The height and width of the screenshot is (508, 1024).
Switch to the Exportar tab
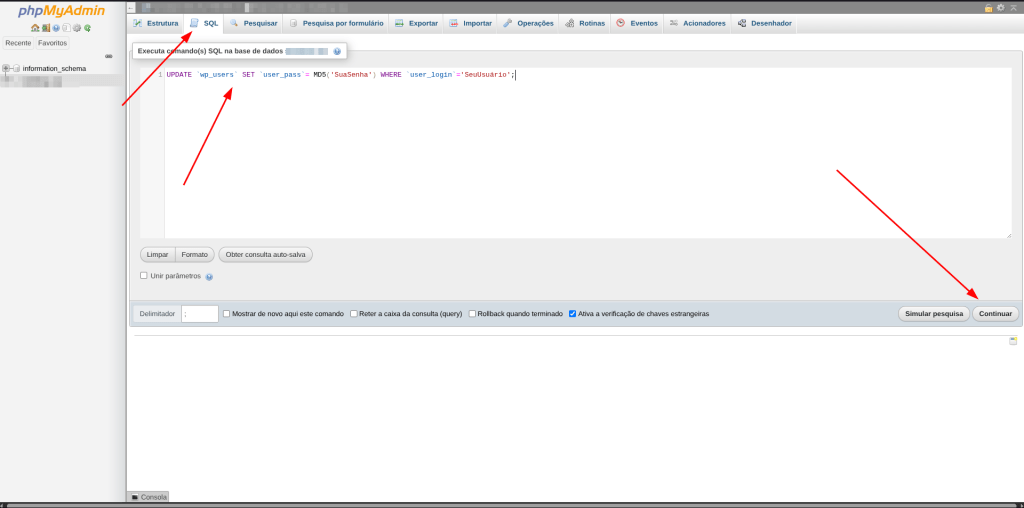click(415, 23)
